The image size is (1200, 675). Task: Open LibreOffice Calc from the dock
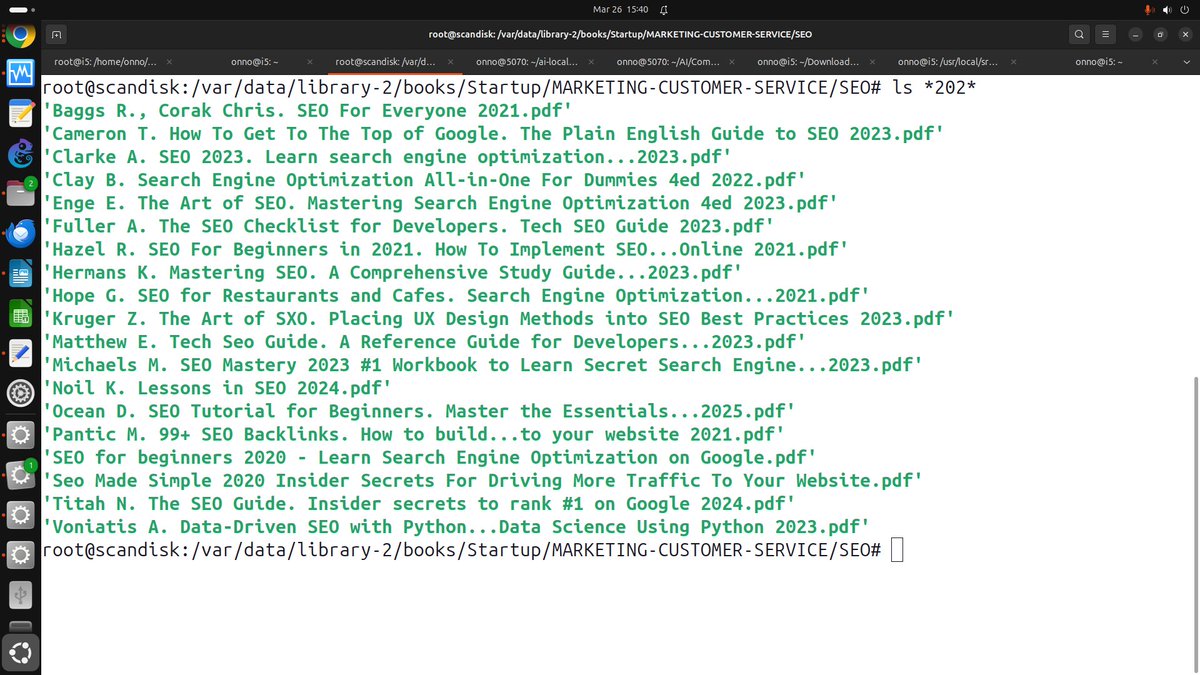(x=20, y=314)
